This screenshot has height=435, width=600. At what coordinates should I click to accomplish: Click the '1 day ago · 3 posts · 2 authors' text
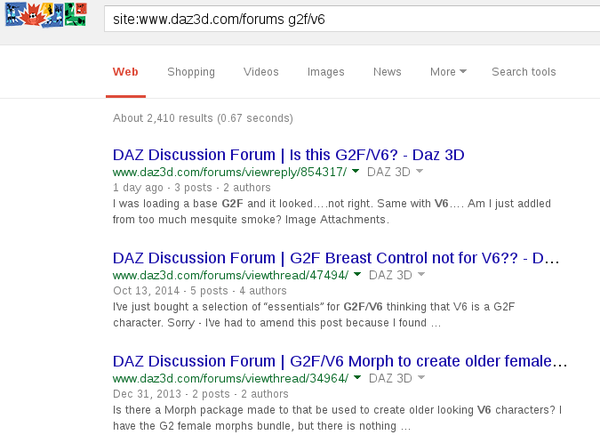(192, 187)
